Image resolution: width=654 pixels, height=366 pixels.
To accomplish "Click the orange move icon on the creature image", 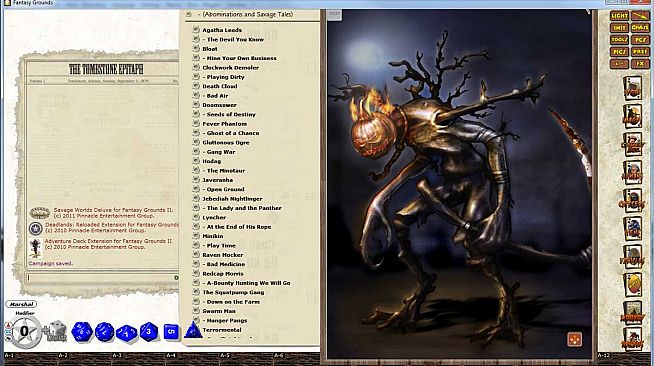I will pos(574,339).
